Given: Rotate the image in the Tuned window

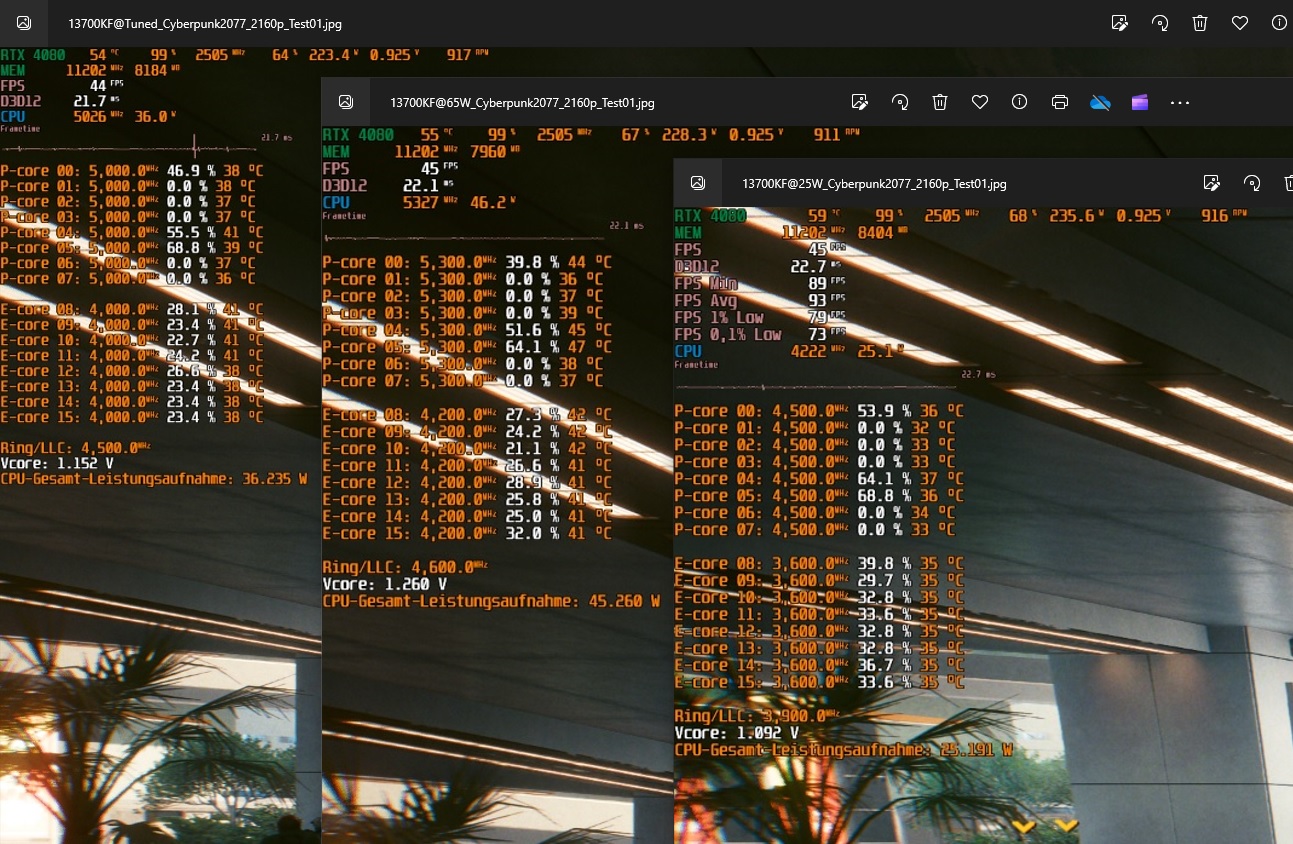Looking at the screenshot, I should [1160, 23].
